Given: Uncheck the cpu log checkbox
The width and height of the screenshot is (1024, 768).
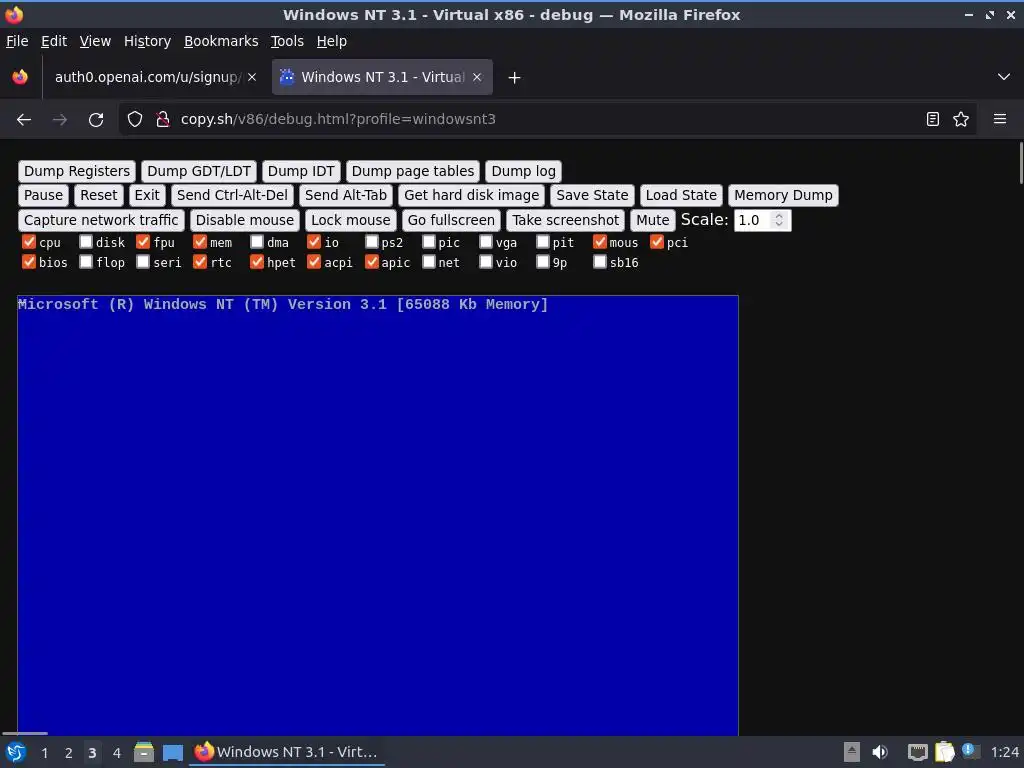Looking at the screenshot, I should 29,242.
